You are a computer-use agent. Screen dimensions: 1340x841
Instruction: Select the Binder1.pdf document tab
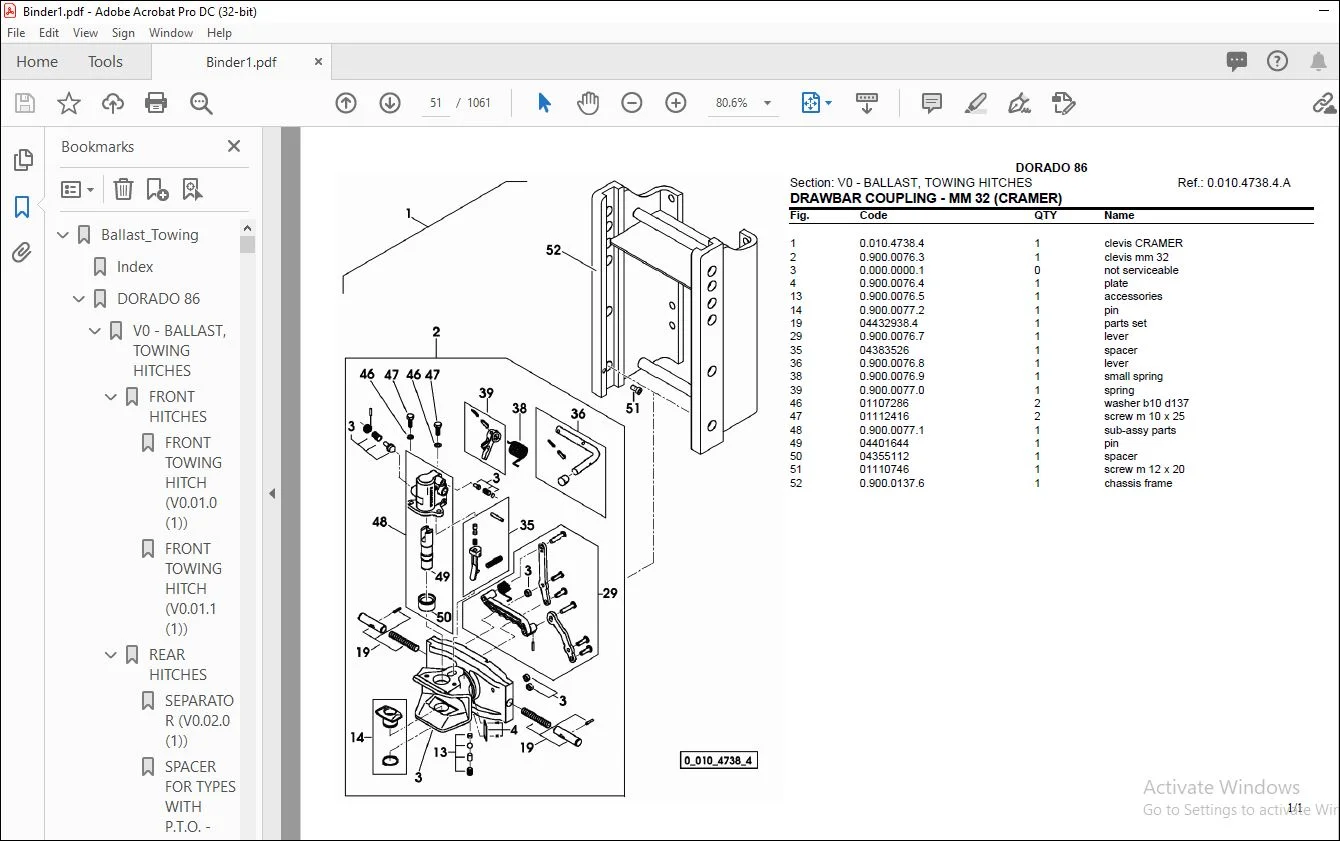coord(241,62)
